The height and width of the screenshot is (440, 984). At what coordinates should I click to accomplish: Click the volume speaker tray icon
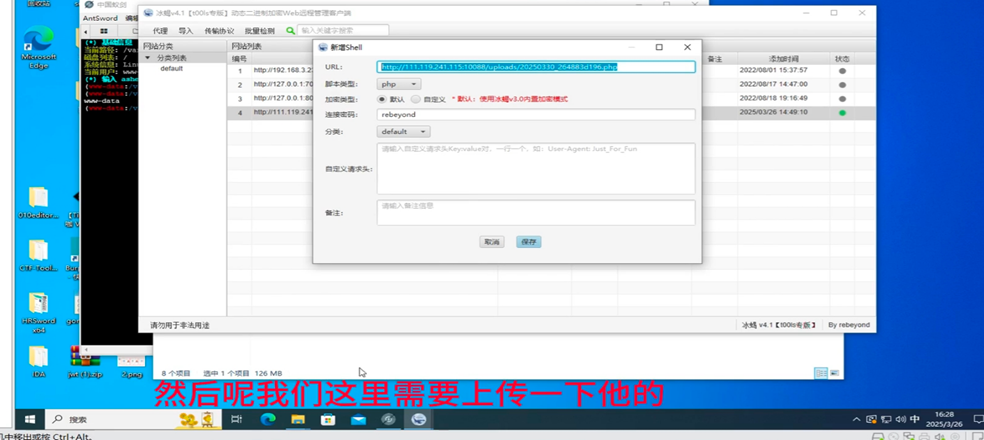[901, 419]
